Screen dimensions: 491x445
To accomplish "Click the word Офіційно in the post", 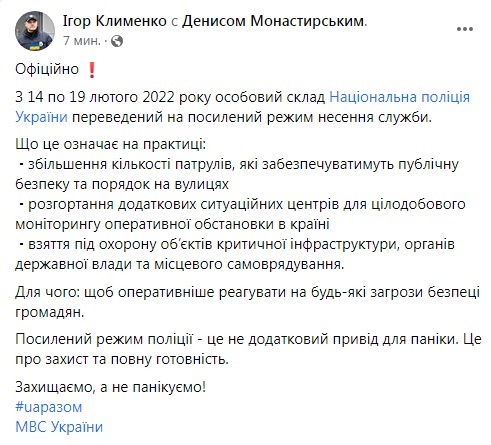I will pos(47,69).
